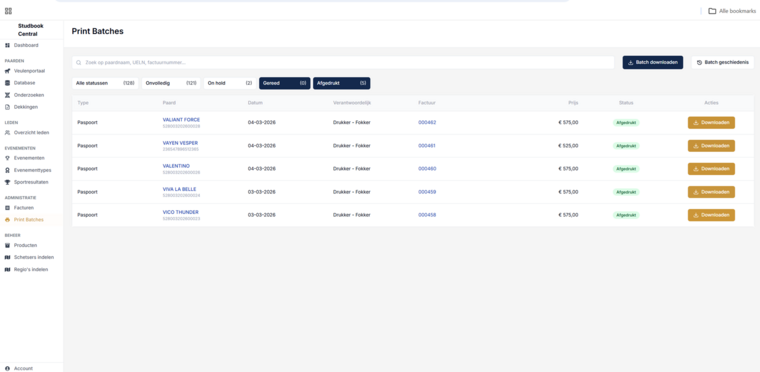Click price € 525,00
Viewport: 760px width, 372px height.
tap(568, 146)
